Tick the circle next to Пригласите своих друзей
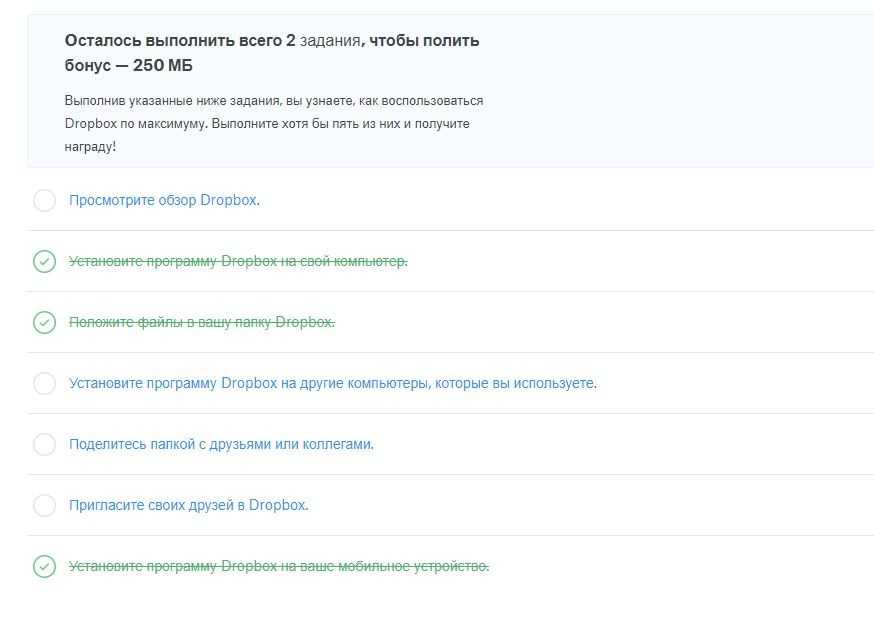The height and width of the screenshot is (628, 874). coord(44,505)
